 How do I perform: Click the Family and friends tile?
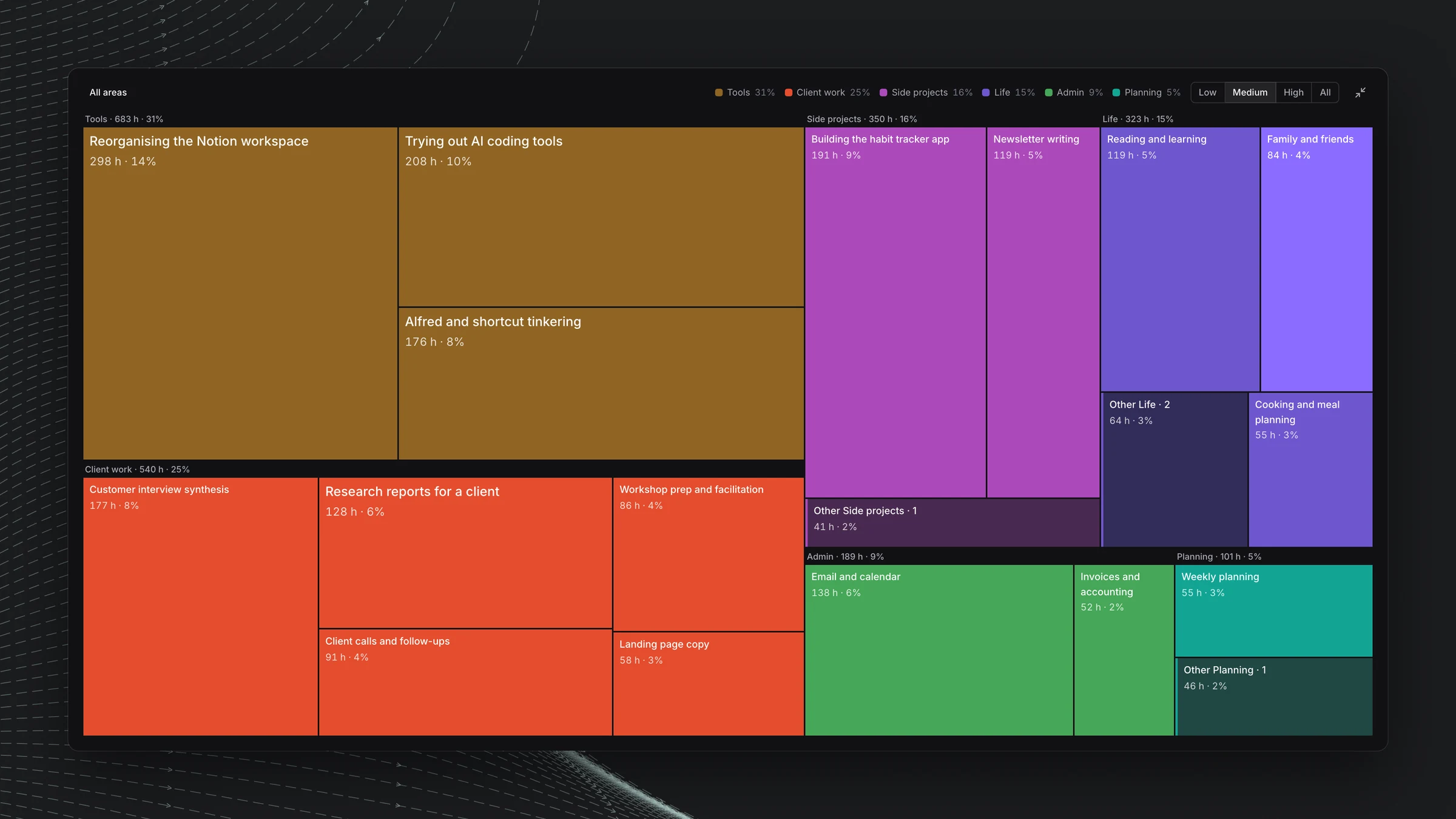(1316, 259)
